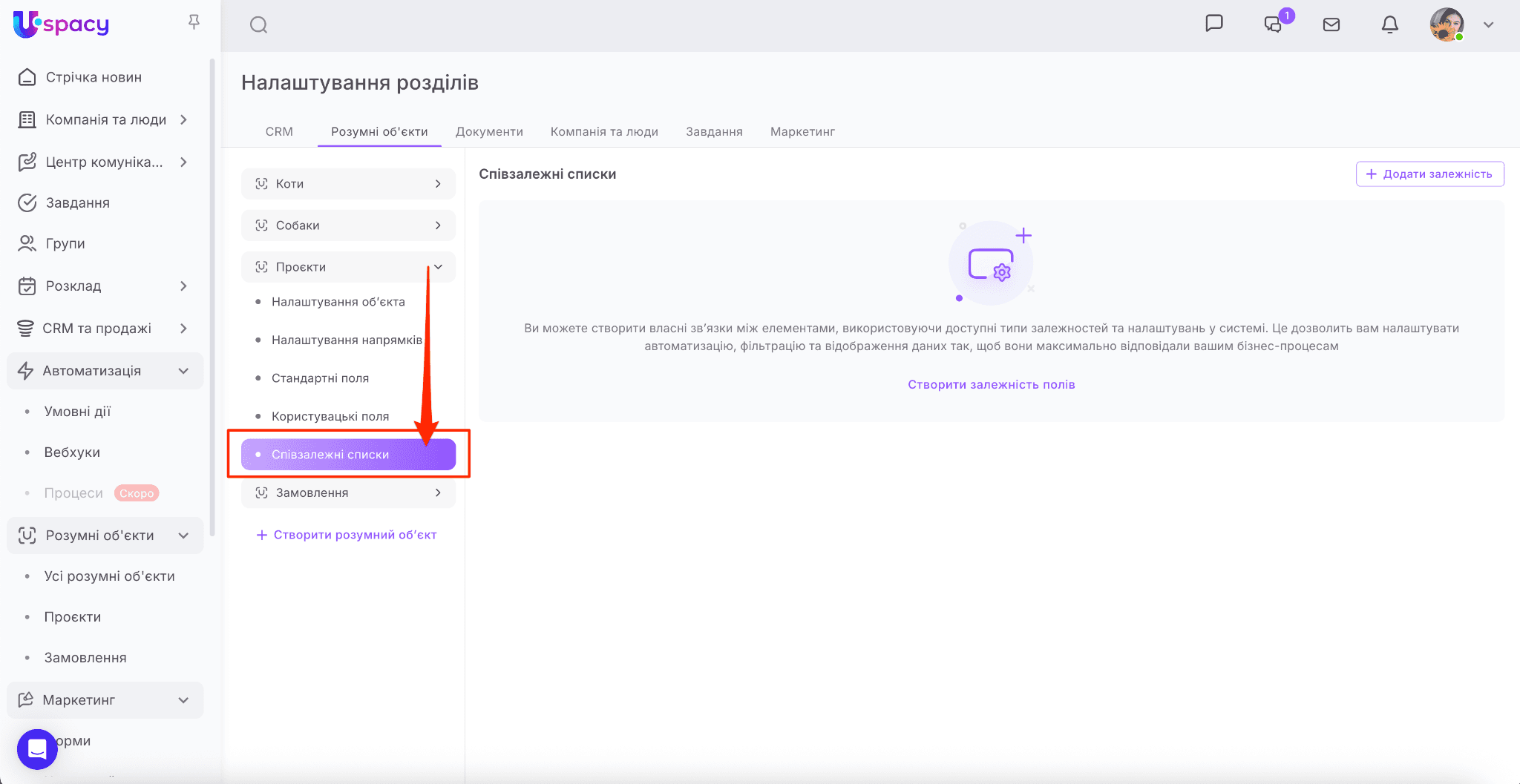
Task: Click the Додати залежність button
Action: (1429, 174)
